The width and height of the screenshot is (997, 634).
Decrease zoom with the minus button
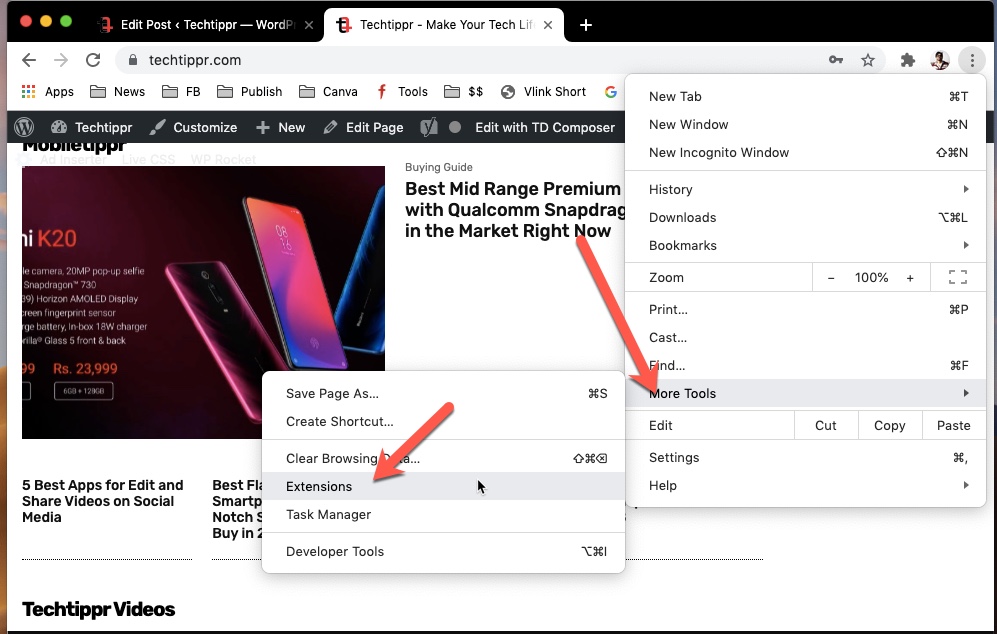830,278
